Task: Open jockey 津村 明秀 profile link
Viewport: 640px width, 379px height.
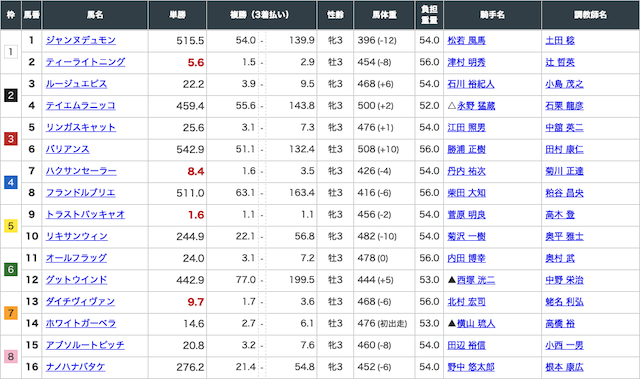Action: coord(467,62)
